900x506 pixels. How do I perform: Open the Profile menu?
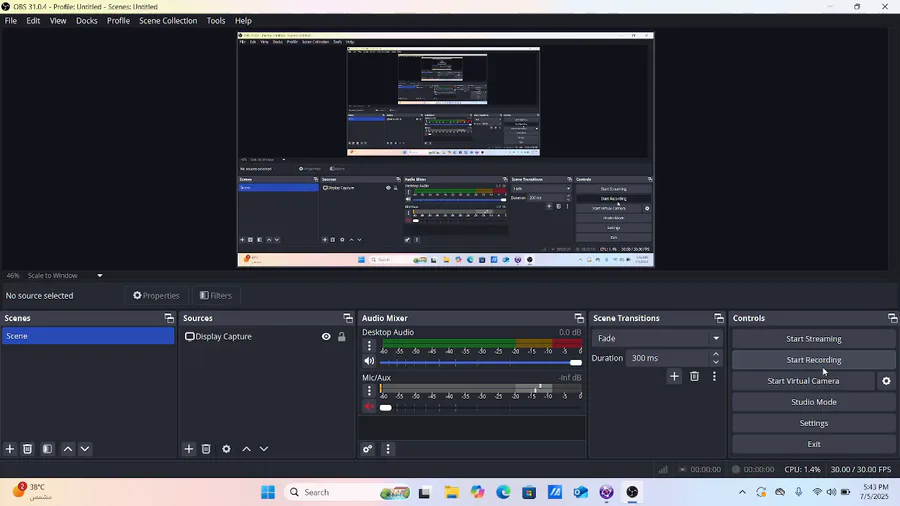pyautogui.click(x=118, y=21)
